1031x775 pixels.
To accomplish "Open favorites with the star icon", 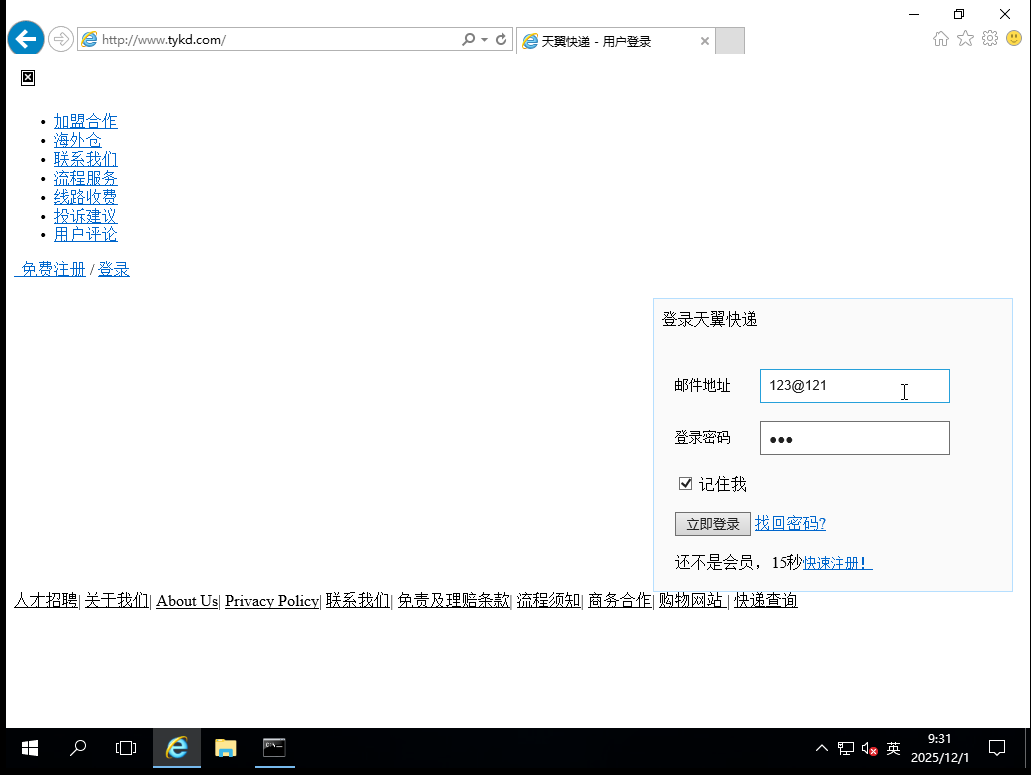I will coord(965,38).
